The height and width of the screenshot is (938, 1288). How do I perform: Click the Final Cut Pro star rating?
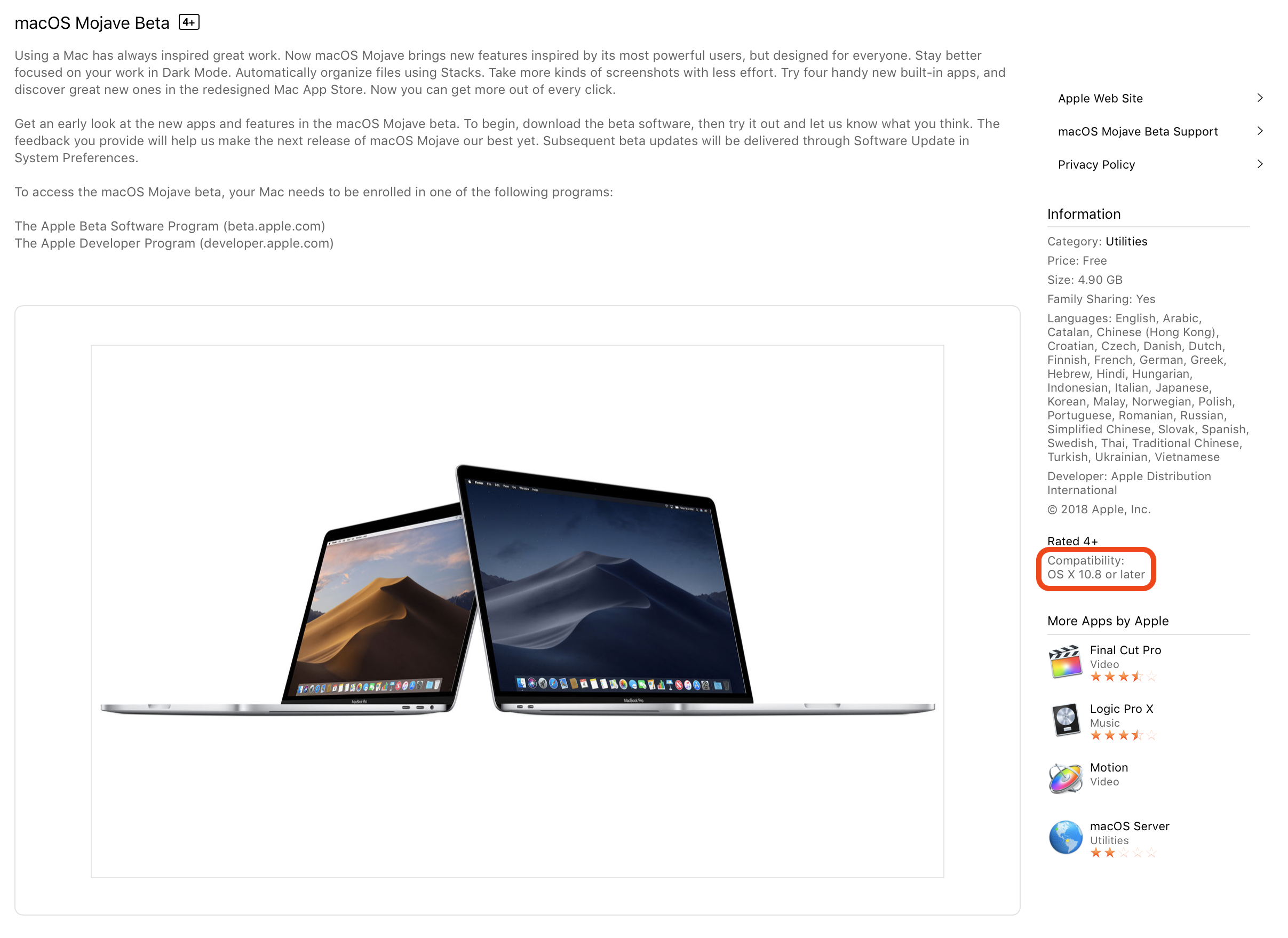(x=1123, y=677)
